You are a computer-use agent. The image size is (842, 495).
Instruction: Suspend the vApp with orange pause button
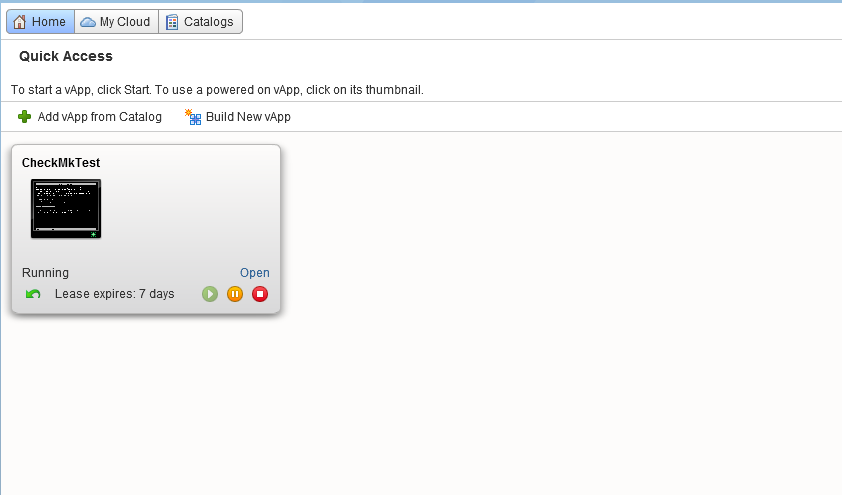click(235, 294)
